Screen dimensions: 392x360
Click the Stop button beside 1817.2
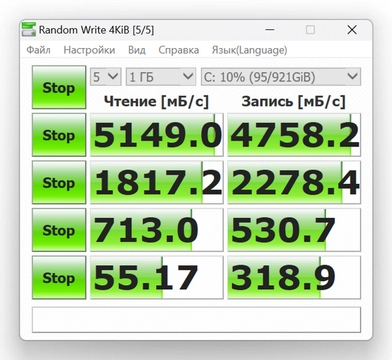(59, 182)
